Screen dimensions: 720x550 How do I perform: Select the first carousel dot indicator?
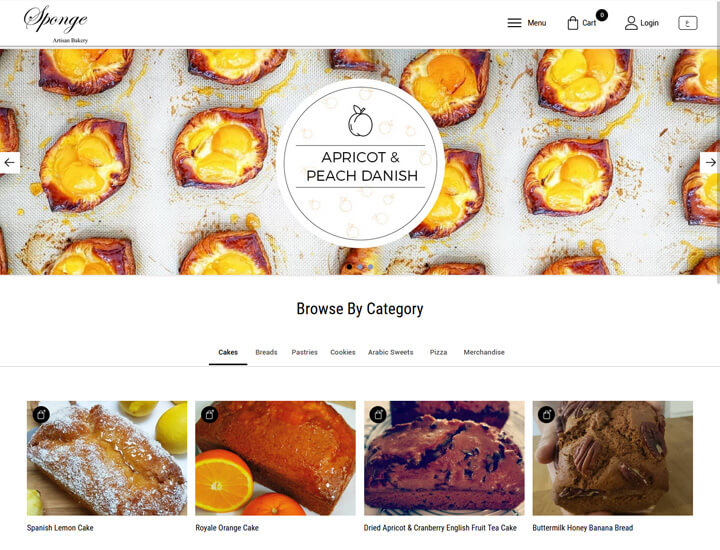click(349, 267)
